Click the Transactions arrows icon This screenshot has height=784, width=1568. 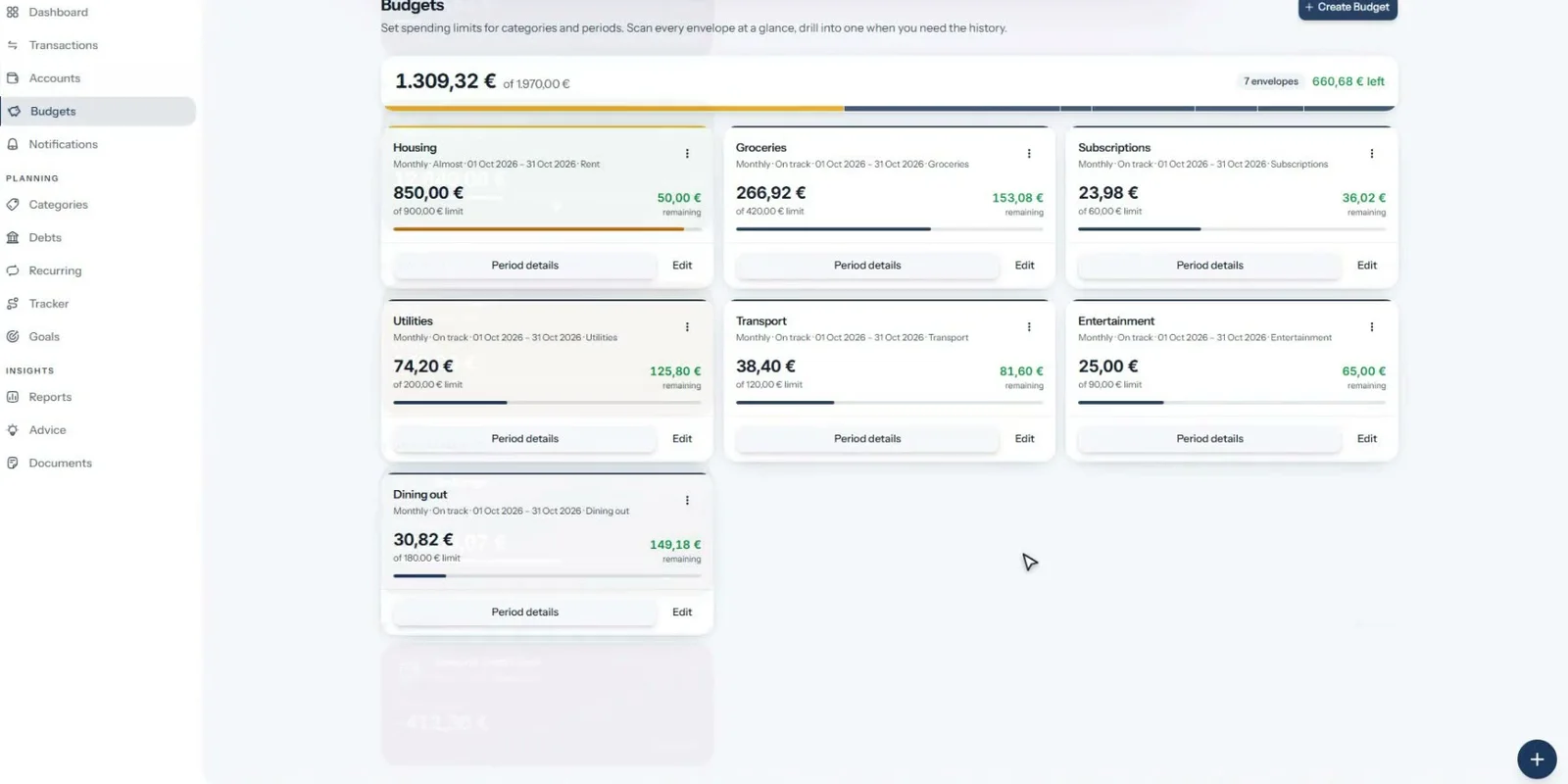[x=13, y=45]
